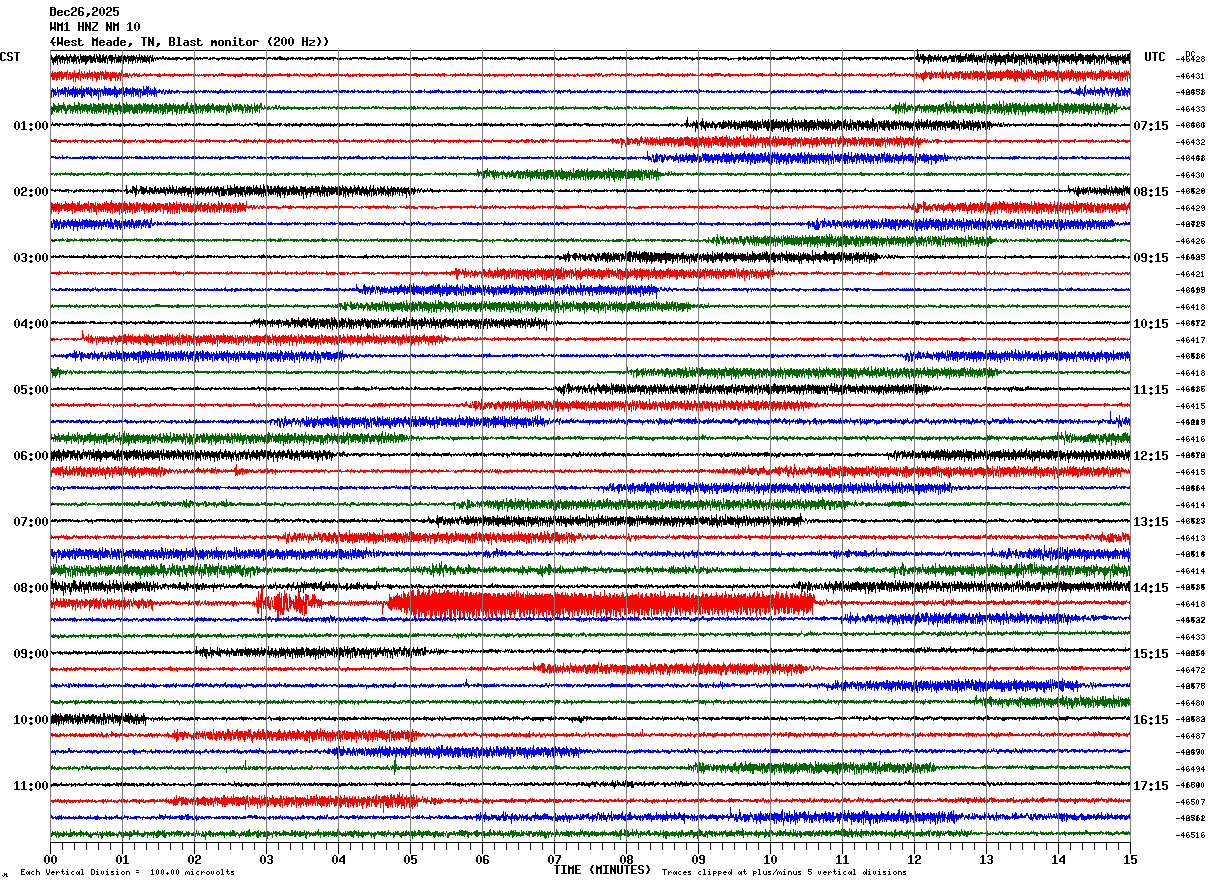Click the West Meade, TN Blast monitor title
1210x886 pixels.
click(x=189, y=42)
